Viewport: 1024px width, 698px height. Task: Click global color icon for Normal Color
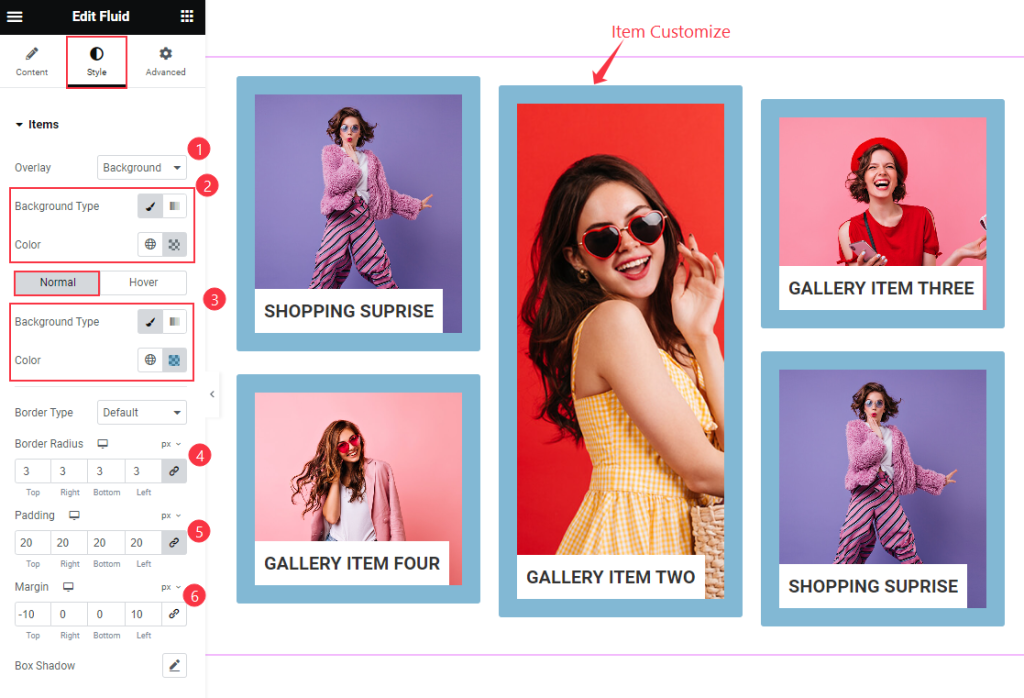click(x=150, y=360)
